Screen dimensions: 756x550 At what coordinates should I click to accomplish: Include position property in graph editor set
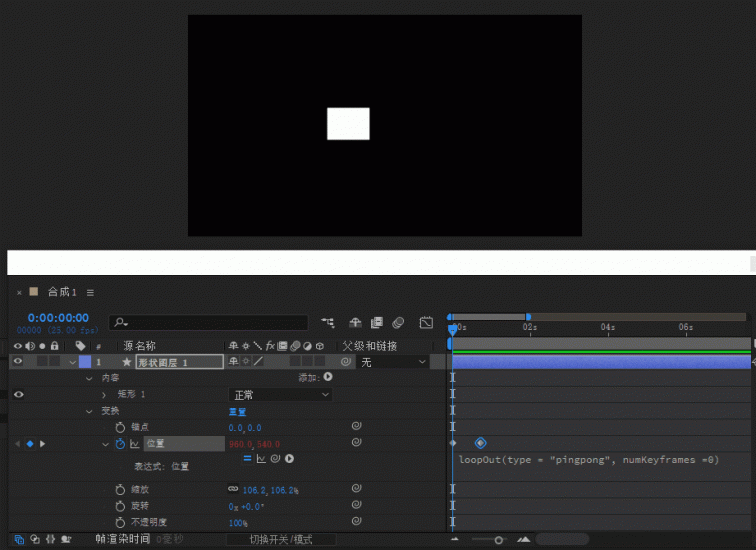point(135,444)
